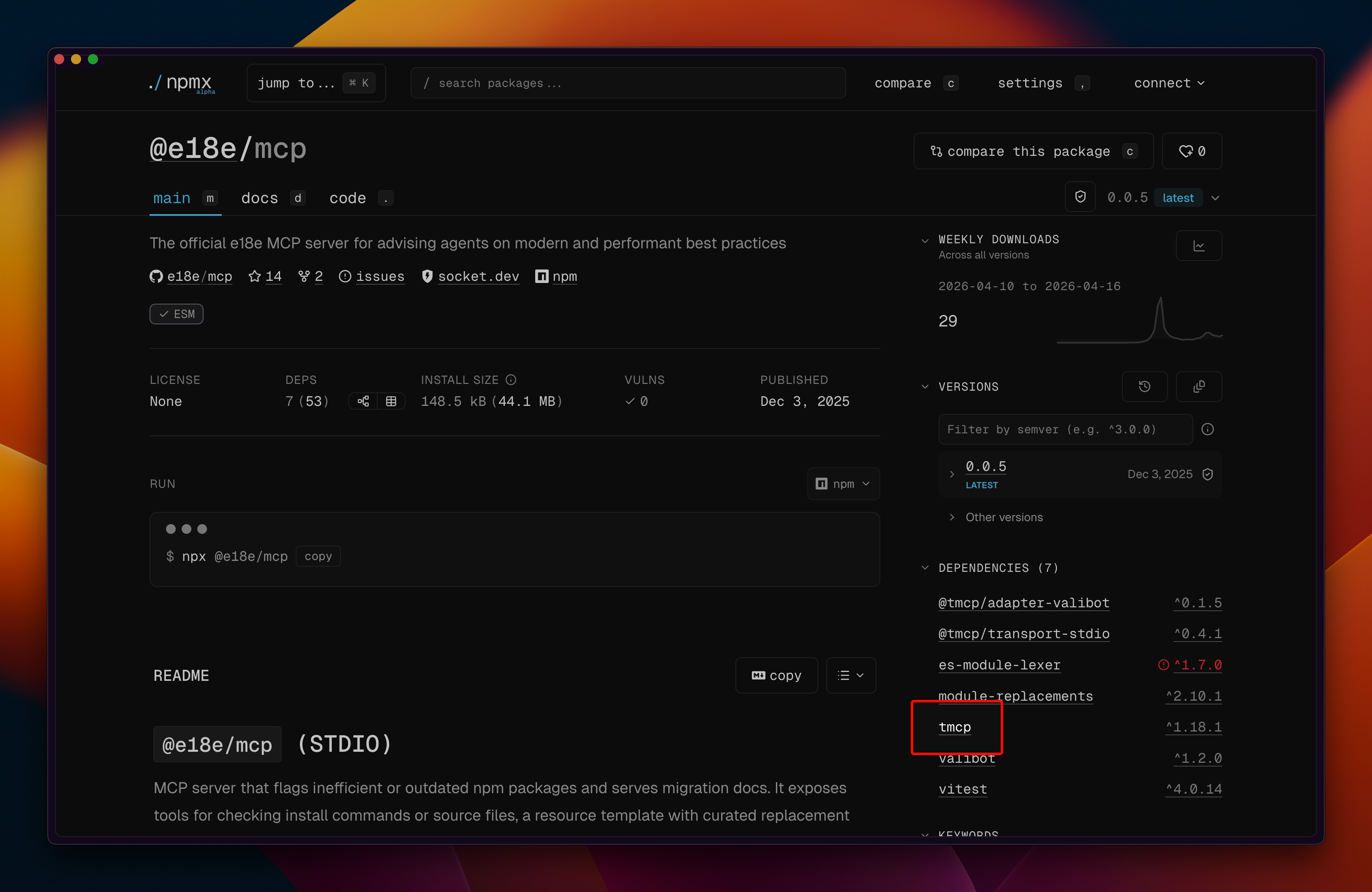Open the @tmcp/adapter-valibot dependency
This screenshot has width=1372, height=892.
[x=1024, y=603]
